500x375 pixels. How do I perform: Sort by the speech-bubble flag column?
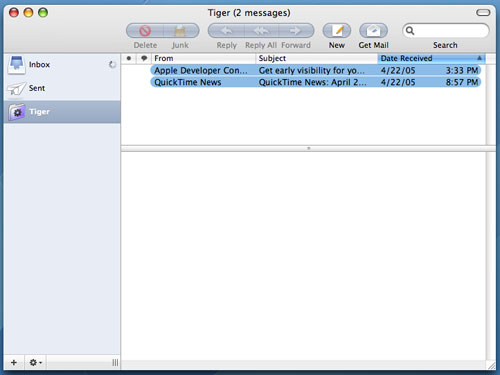[144, 58]
